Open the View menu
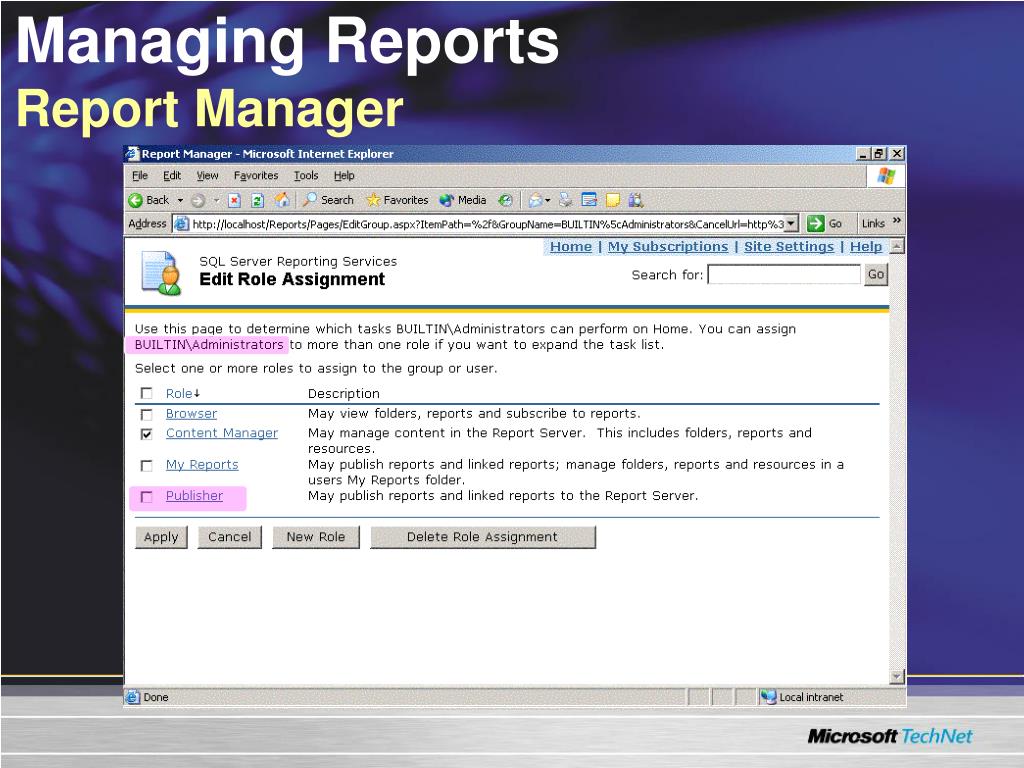This screenshot has width=1024, height=768. click(208, 176)
